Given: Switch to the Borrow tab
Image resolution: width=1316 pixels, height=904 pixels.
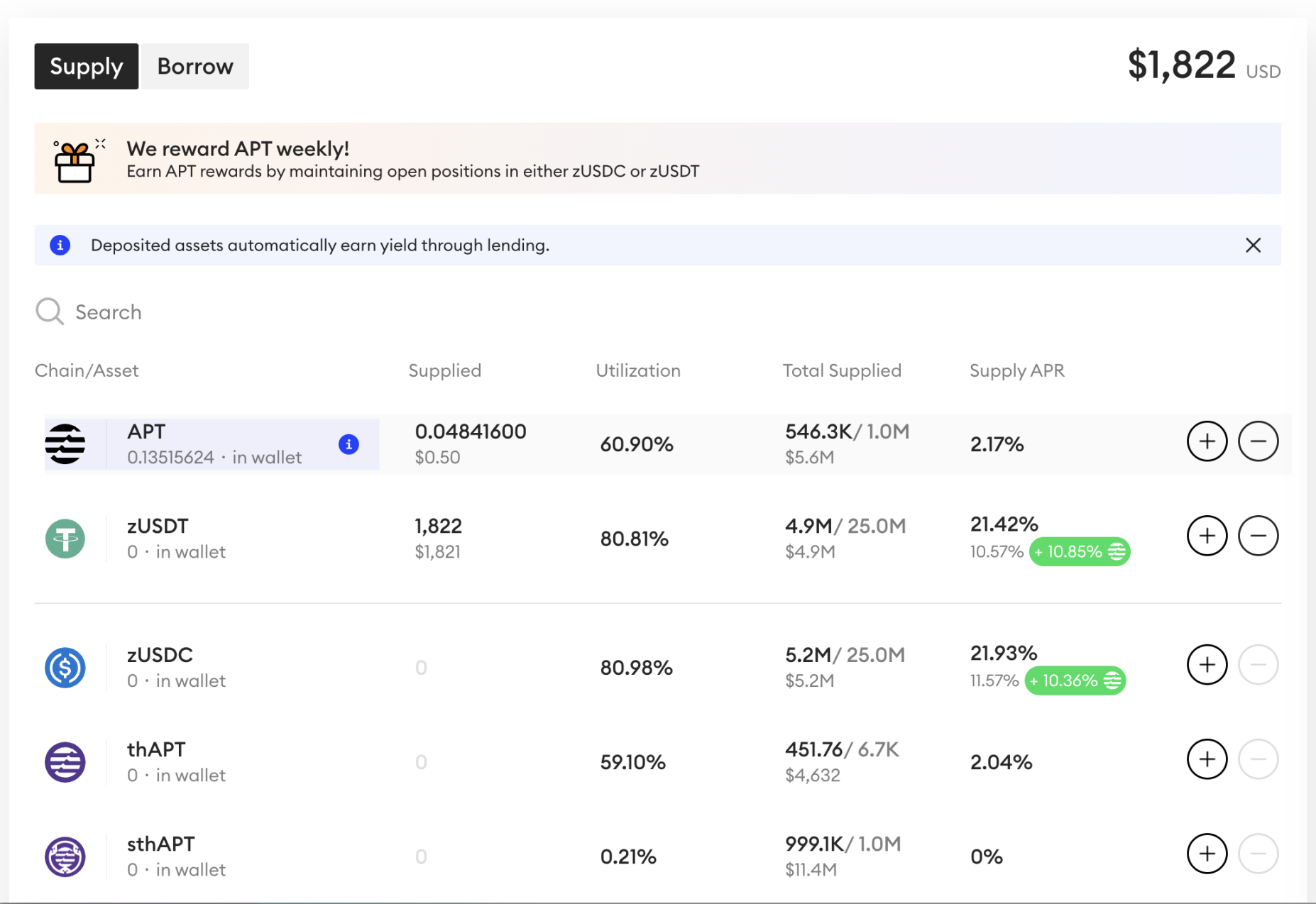Looking at the screenshot, I should 195,66.
